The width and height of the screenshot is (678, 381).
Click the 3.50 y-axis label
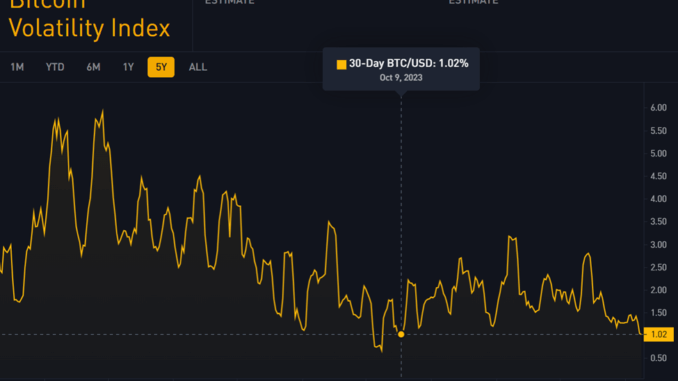coord(658,222)
